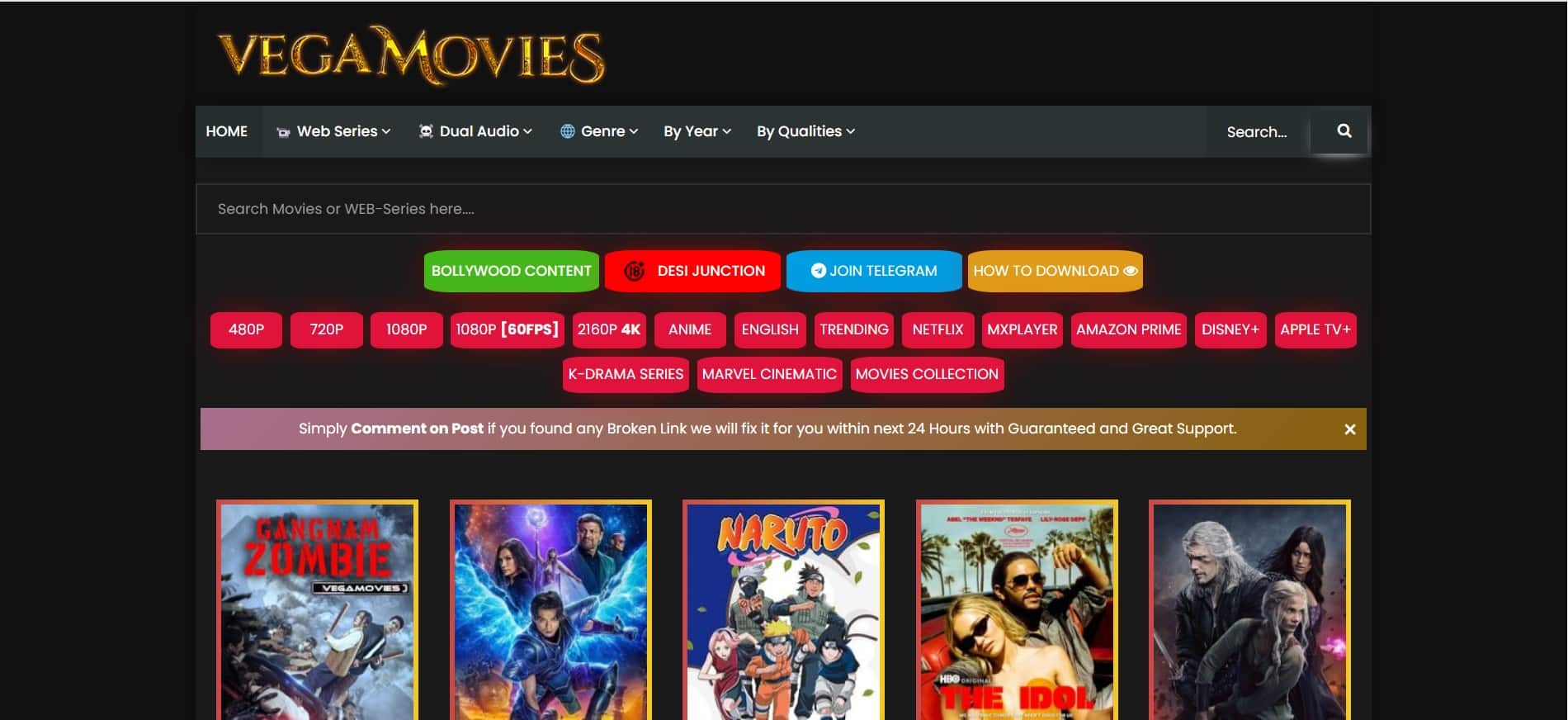Browse the MOVIES COLLECTION tag

click(927, 374)
